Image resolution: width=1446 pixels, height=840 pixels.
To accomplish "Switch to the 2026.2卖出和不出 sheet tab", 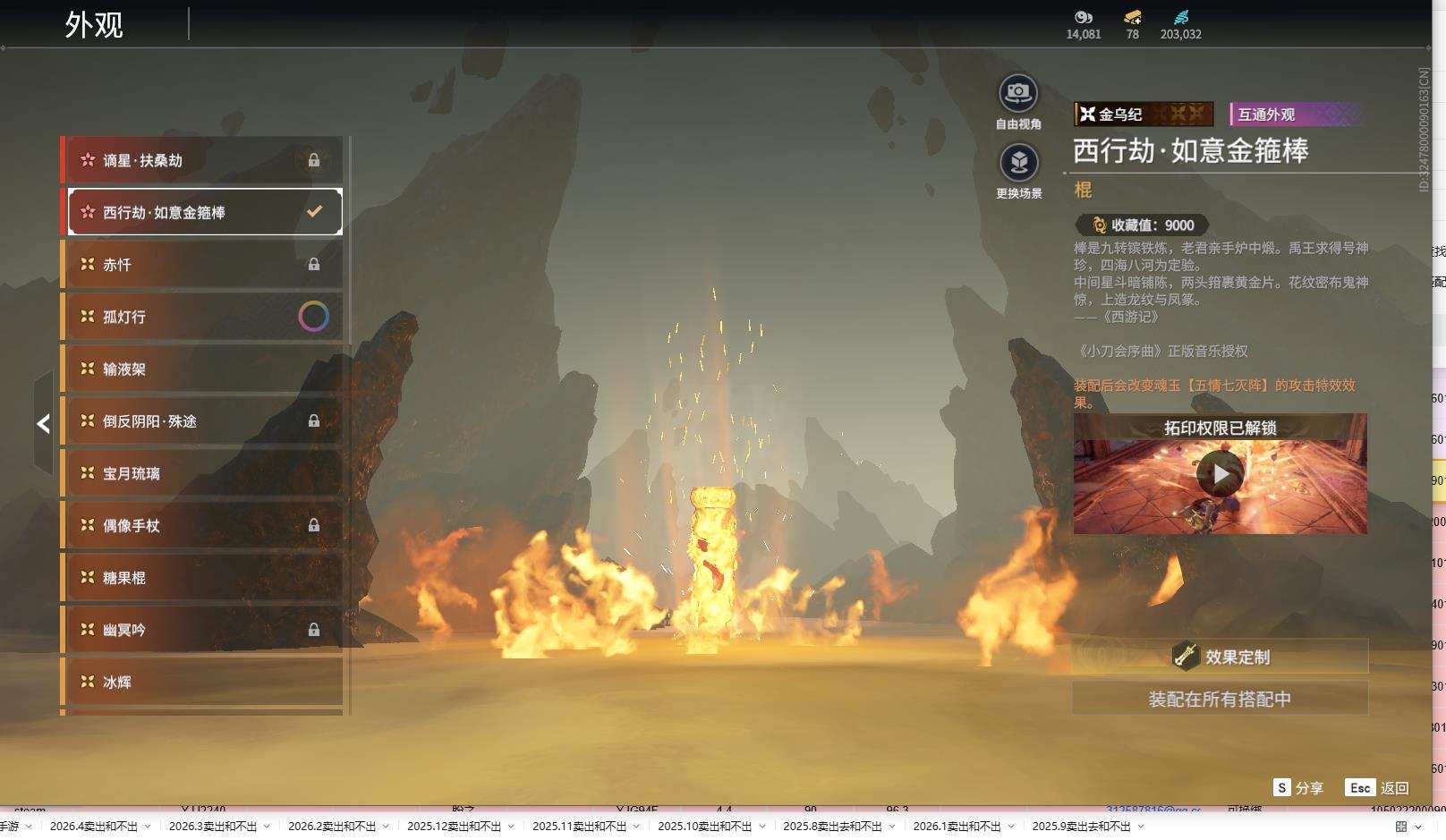I will [331, 827].
